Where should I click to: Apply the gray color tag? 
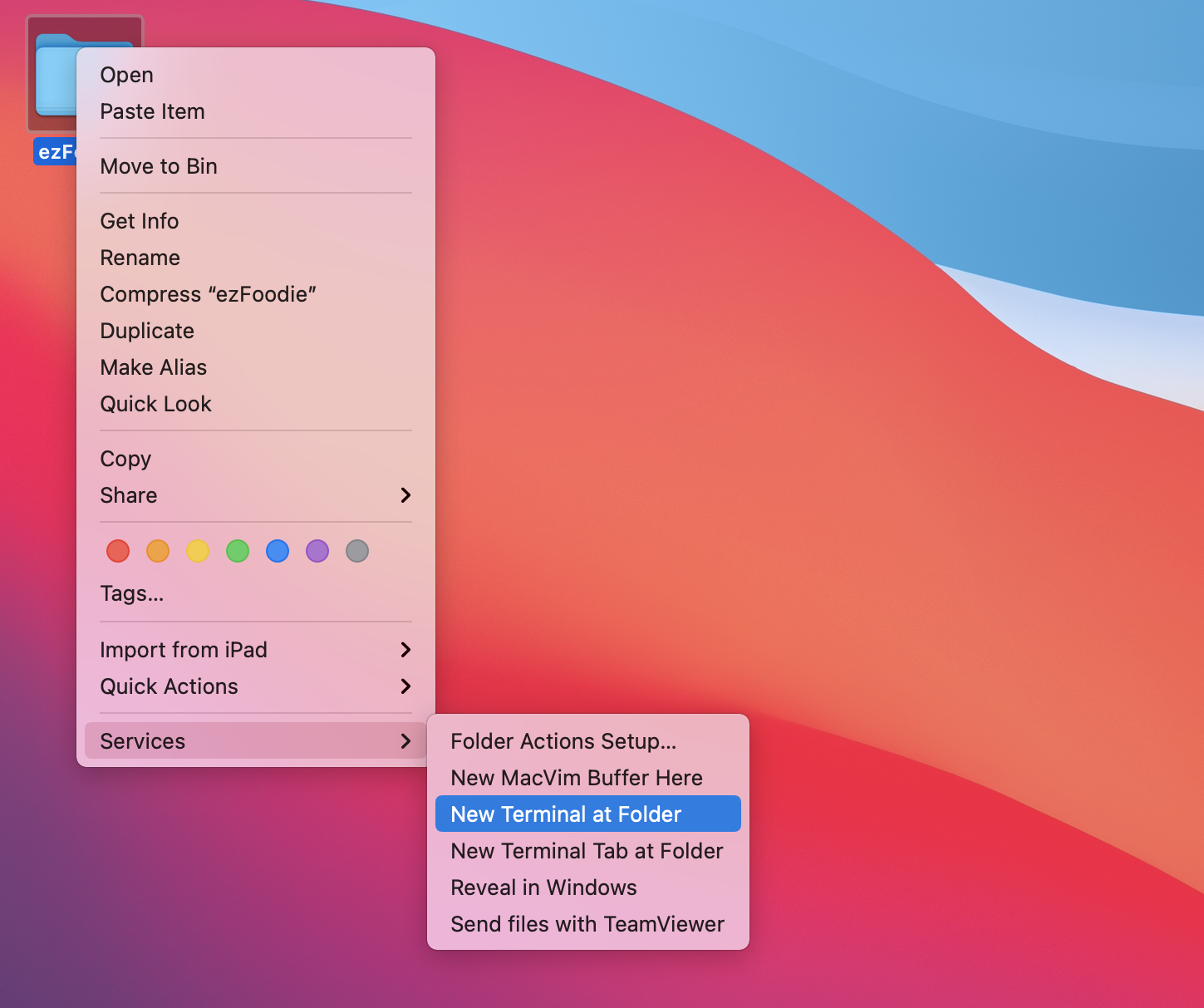click(x=357, y=551)
